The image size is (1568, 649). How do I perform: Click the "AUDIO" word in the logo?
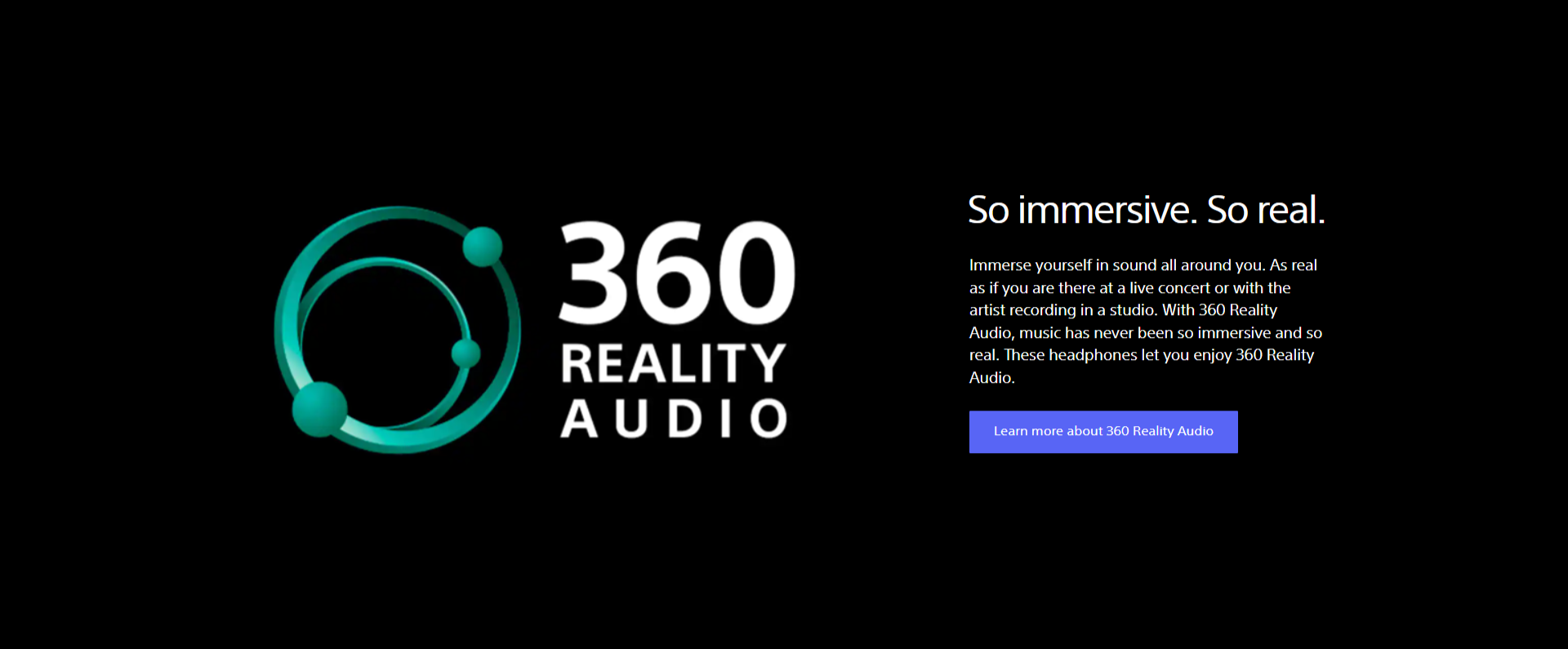pyautogui.click(x=674, y=419)
